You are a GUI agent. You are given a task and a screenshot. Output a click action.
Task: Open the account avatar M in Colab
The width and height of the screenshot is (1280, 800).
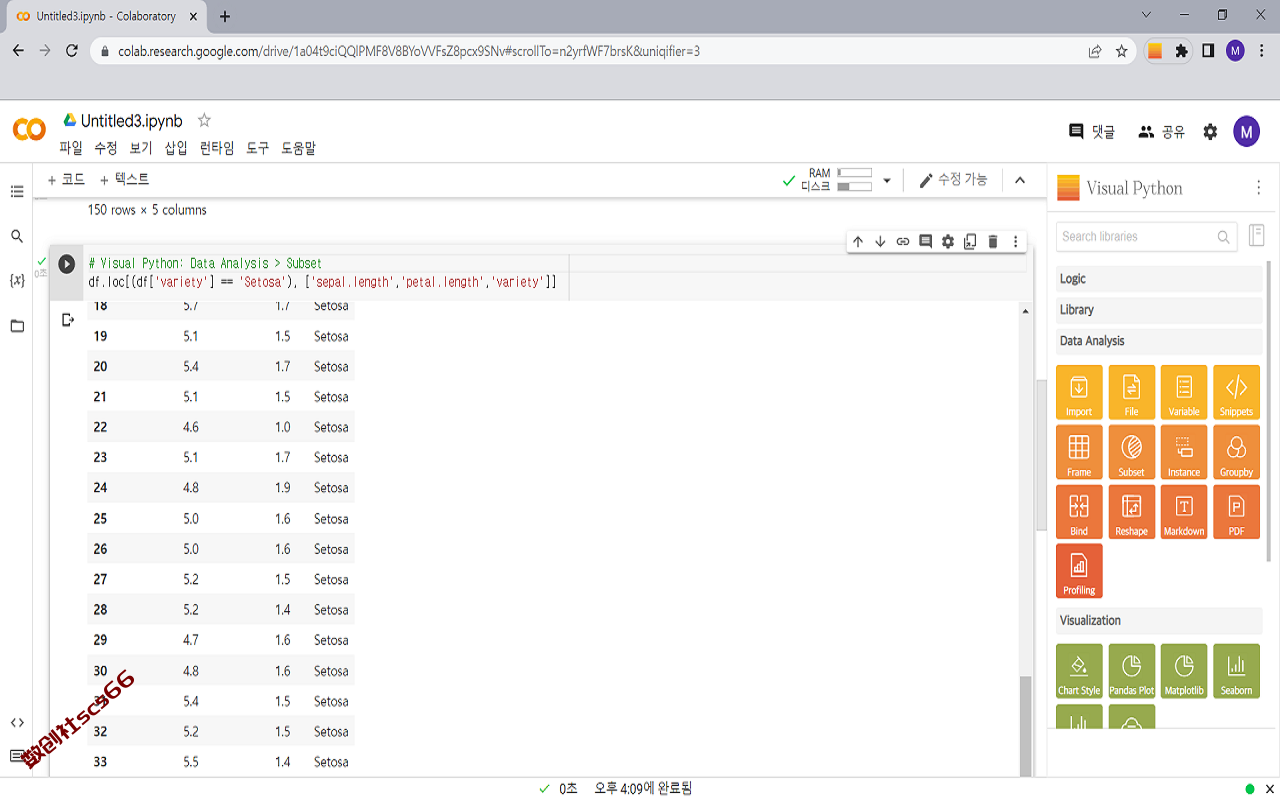click(1246, 131)
